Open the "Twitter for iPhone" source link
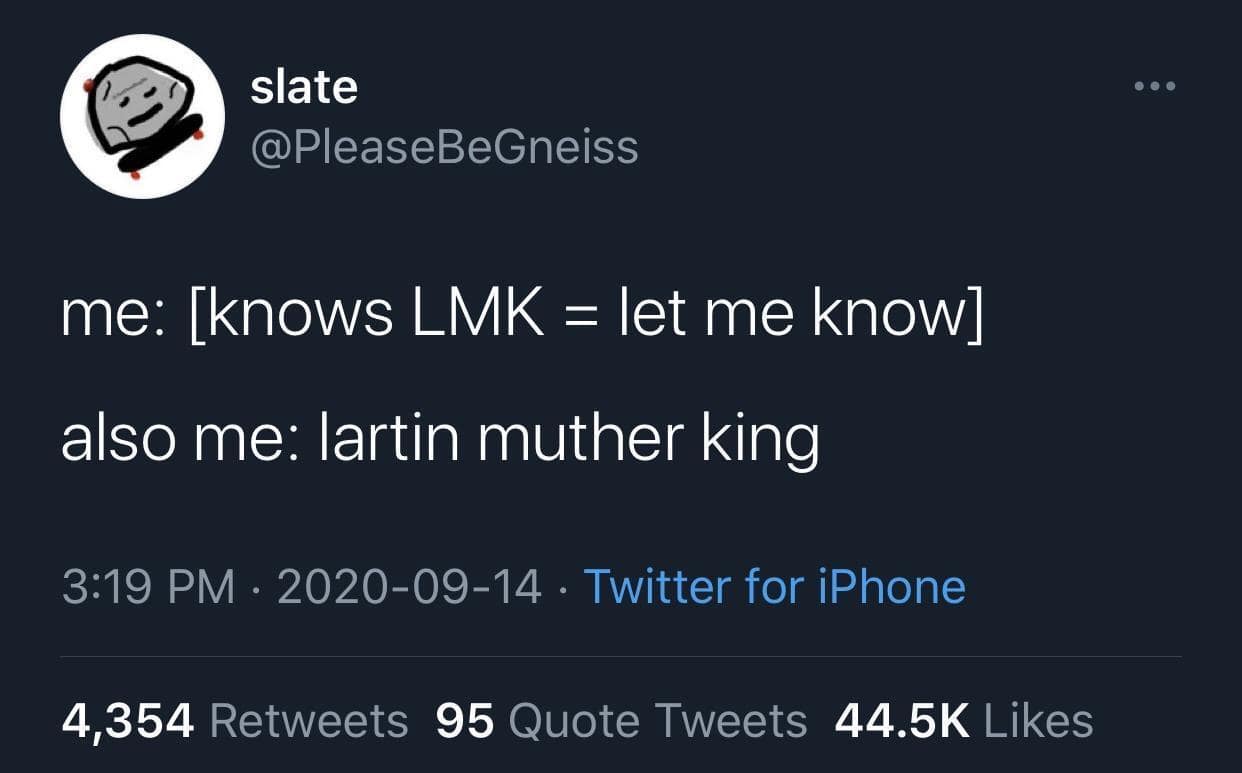Screen dimensions: 1242x773 [774, 586]
